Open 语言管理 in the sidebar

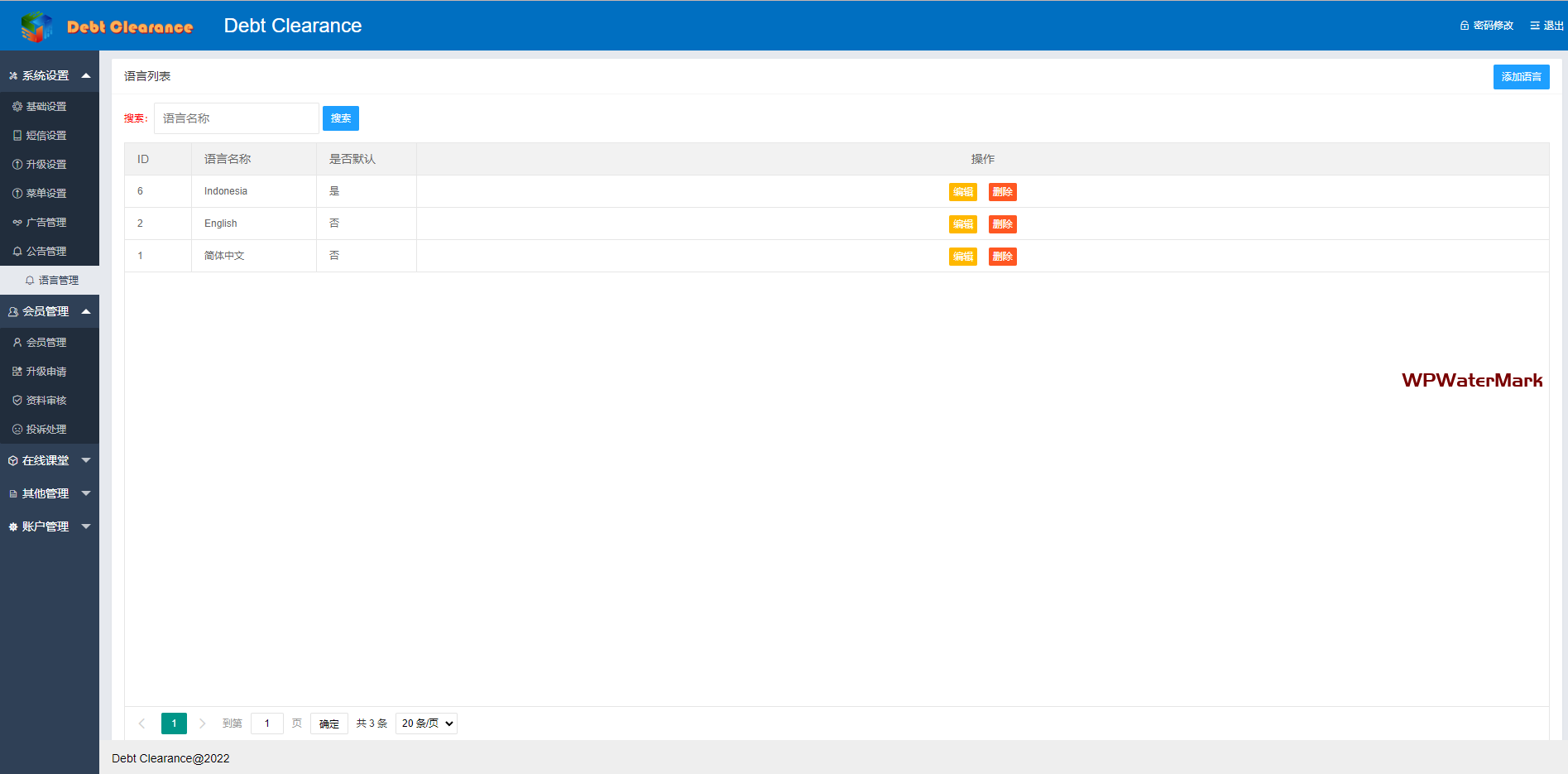point(58,281)
